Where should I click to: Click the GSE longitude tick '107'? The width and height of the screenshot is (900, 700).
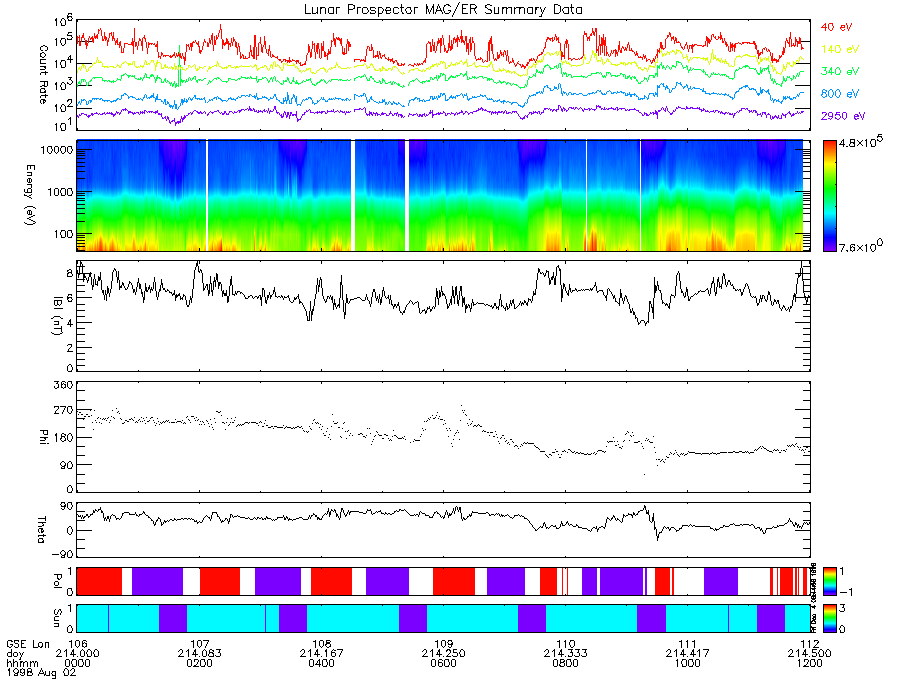pyautogui.click(x=200, y=644)
